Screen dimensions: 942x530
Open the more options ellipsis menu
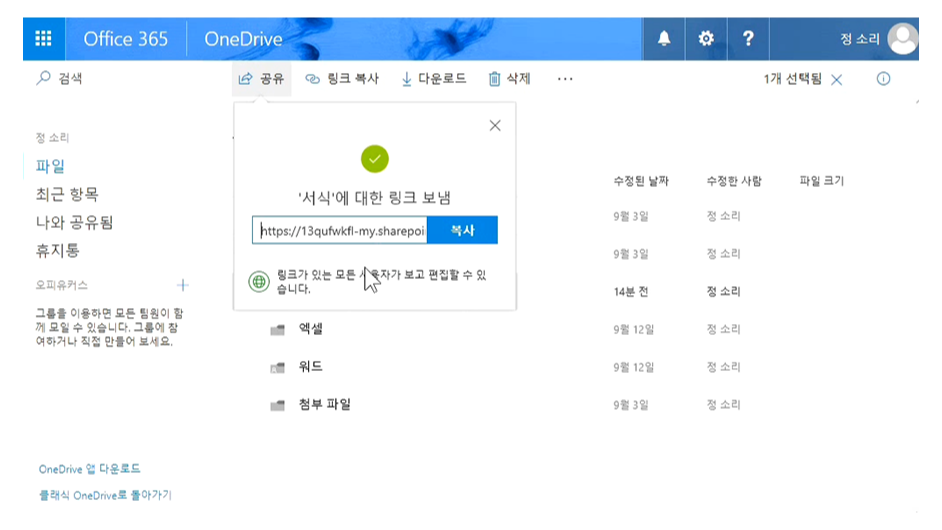pos(565,79)
